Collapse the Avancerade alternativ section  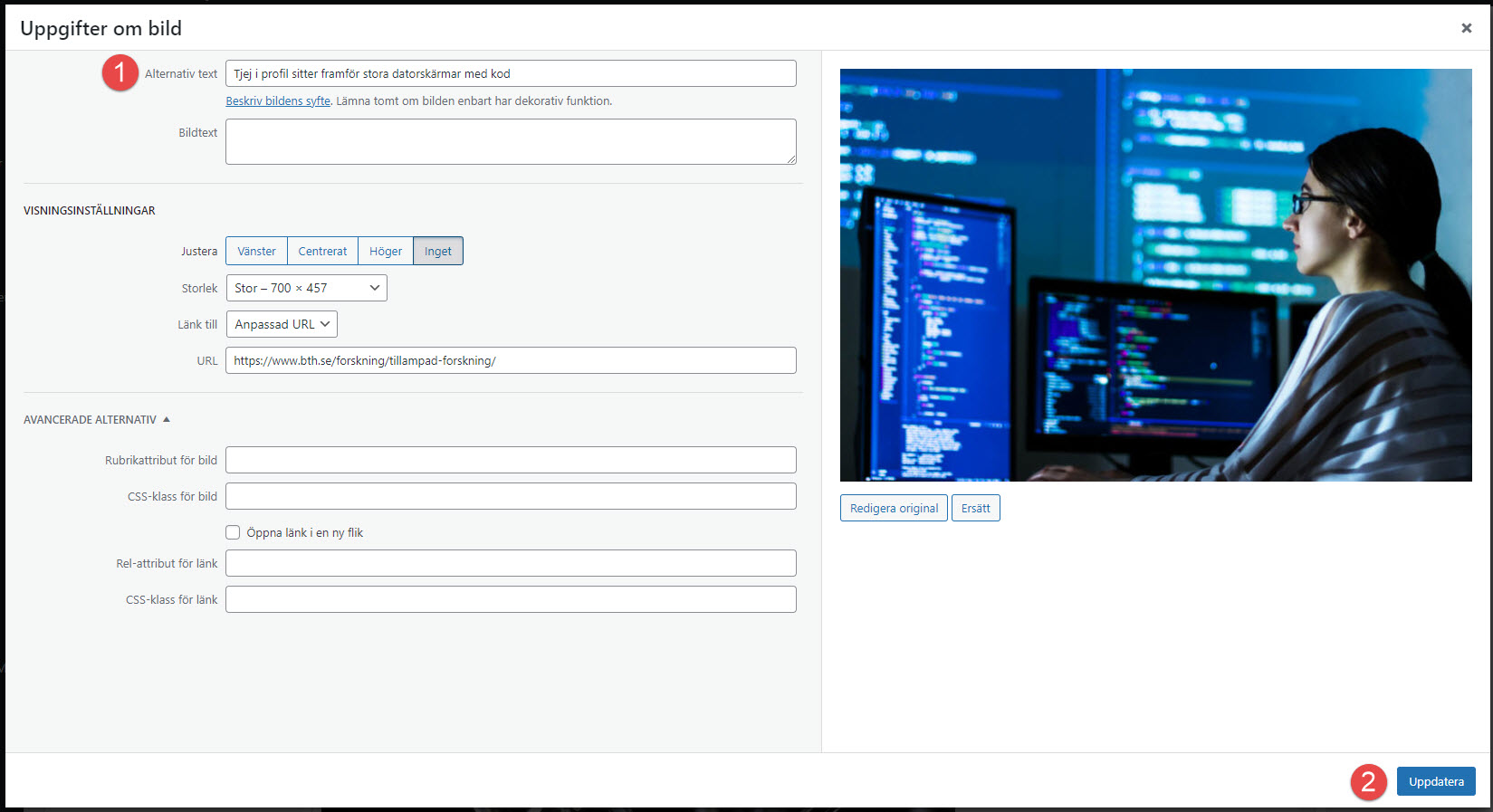click(x=97, y=419)
